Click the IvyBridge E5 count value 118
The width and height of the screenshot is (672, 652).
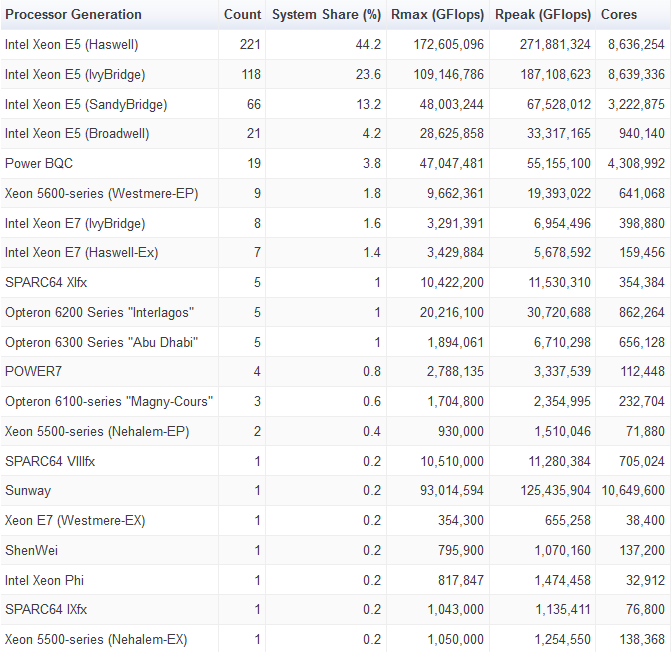pos(251,75)
